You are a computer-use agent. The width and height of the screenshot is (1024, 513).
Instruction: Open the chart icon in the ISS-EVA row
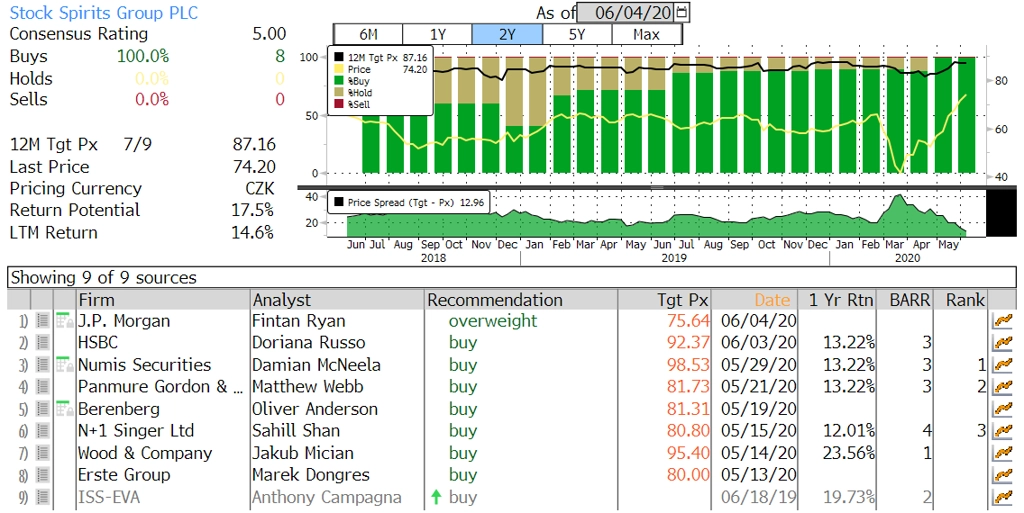pyautogui.click(x=1002, y=497)
